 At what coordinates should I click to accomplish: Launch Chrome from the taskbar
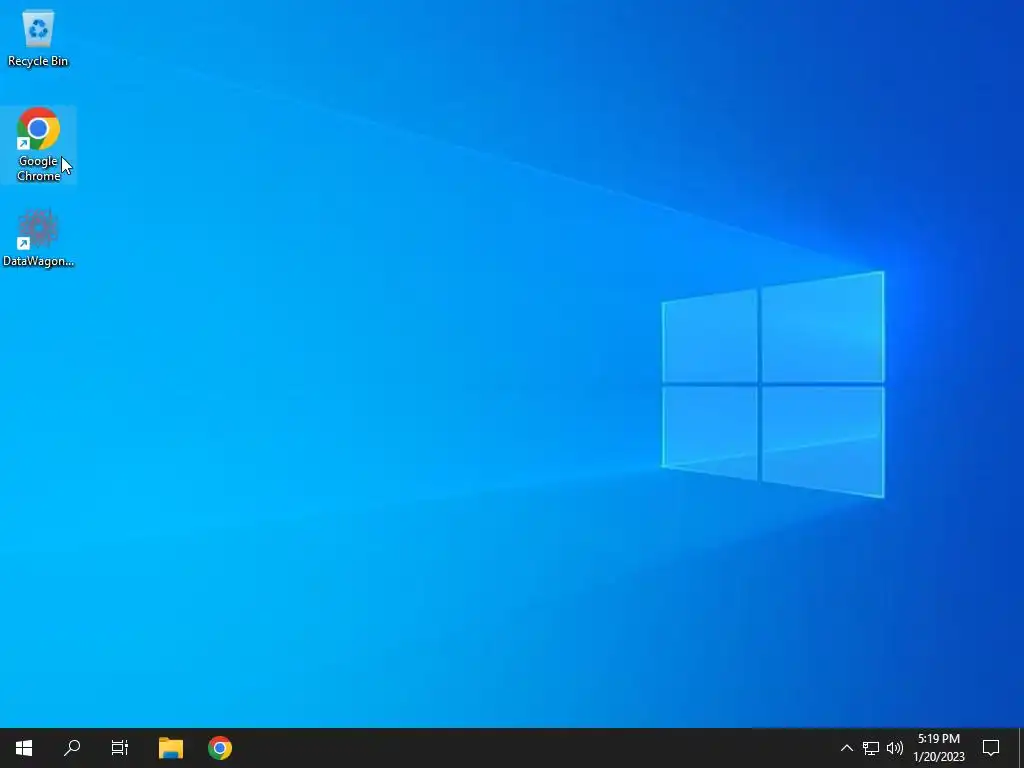(220, 748)
